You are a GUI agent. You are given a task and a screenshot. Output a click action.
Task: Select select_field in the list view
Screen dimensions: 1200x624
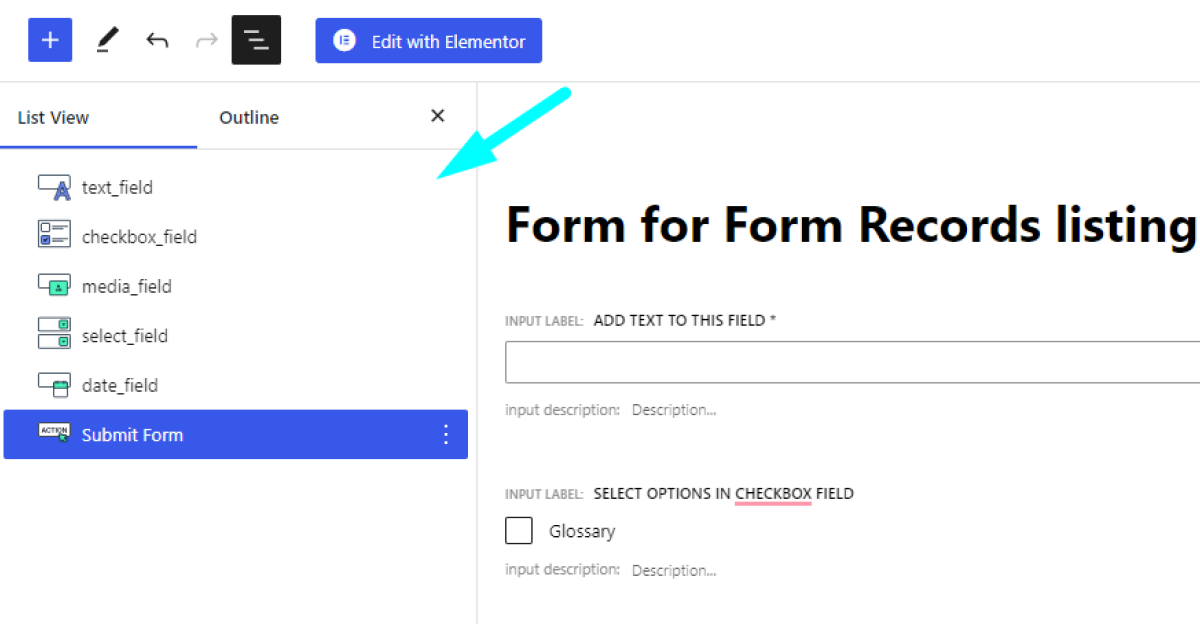point(125,335)
